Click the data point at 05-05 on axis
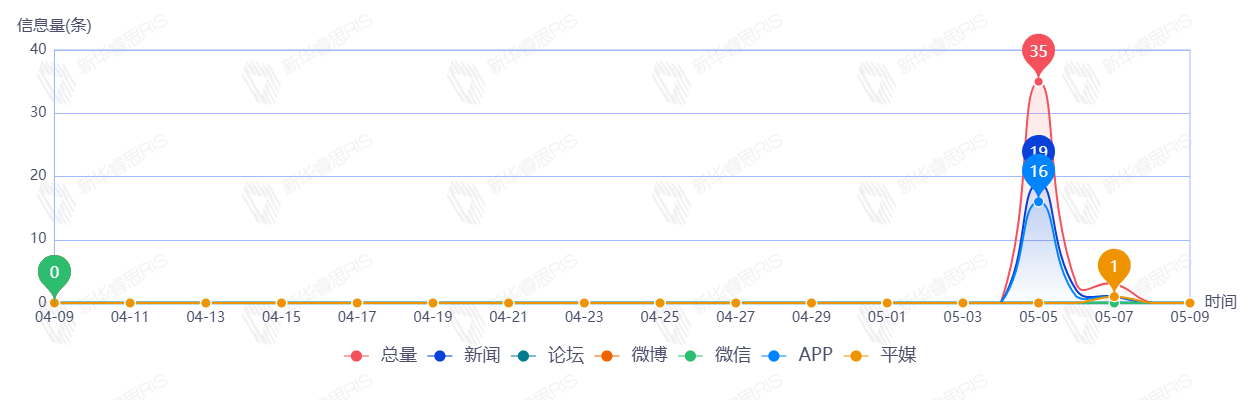This screenshot has width=1260, height=400. point(1038,303)
